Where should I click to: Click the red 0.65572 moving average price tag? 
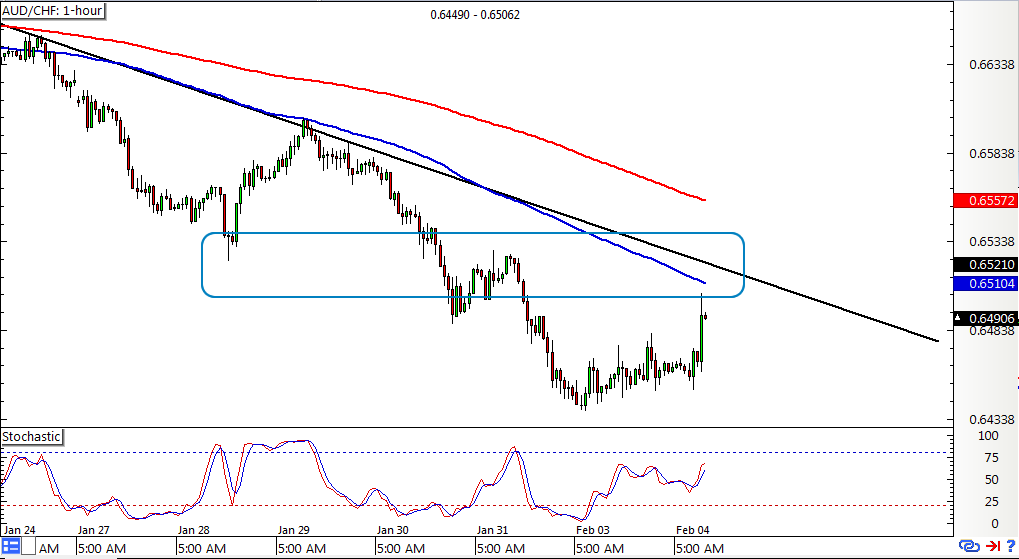(985, 201)
